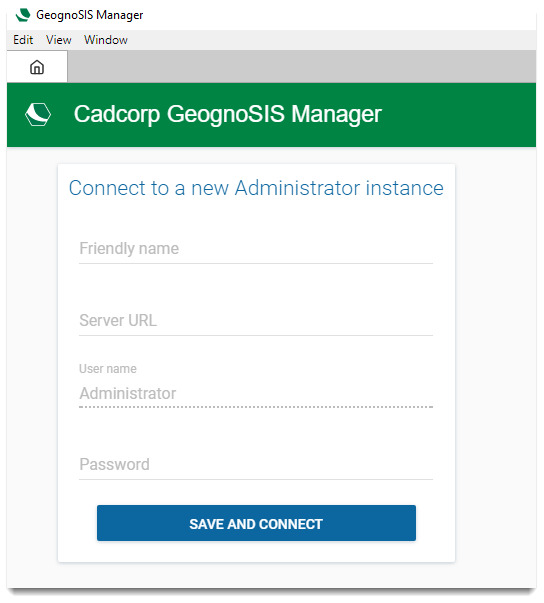
Task: Open the home tab house icon
Action: 37,67
